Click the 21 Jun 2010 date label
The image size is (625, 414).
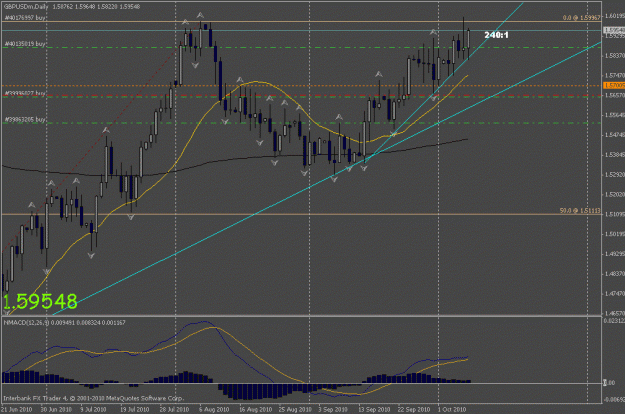16,409
